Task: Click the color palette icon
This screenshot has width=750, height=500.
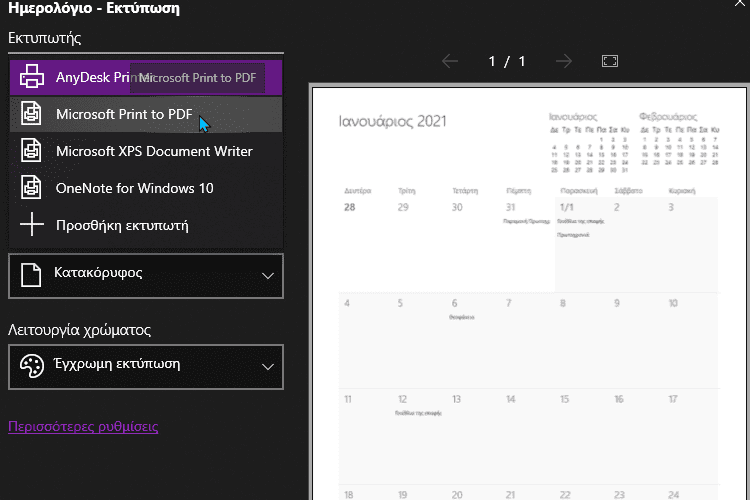Action: (x=32, y=365)
